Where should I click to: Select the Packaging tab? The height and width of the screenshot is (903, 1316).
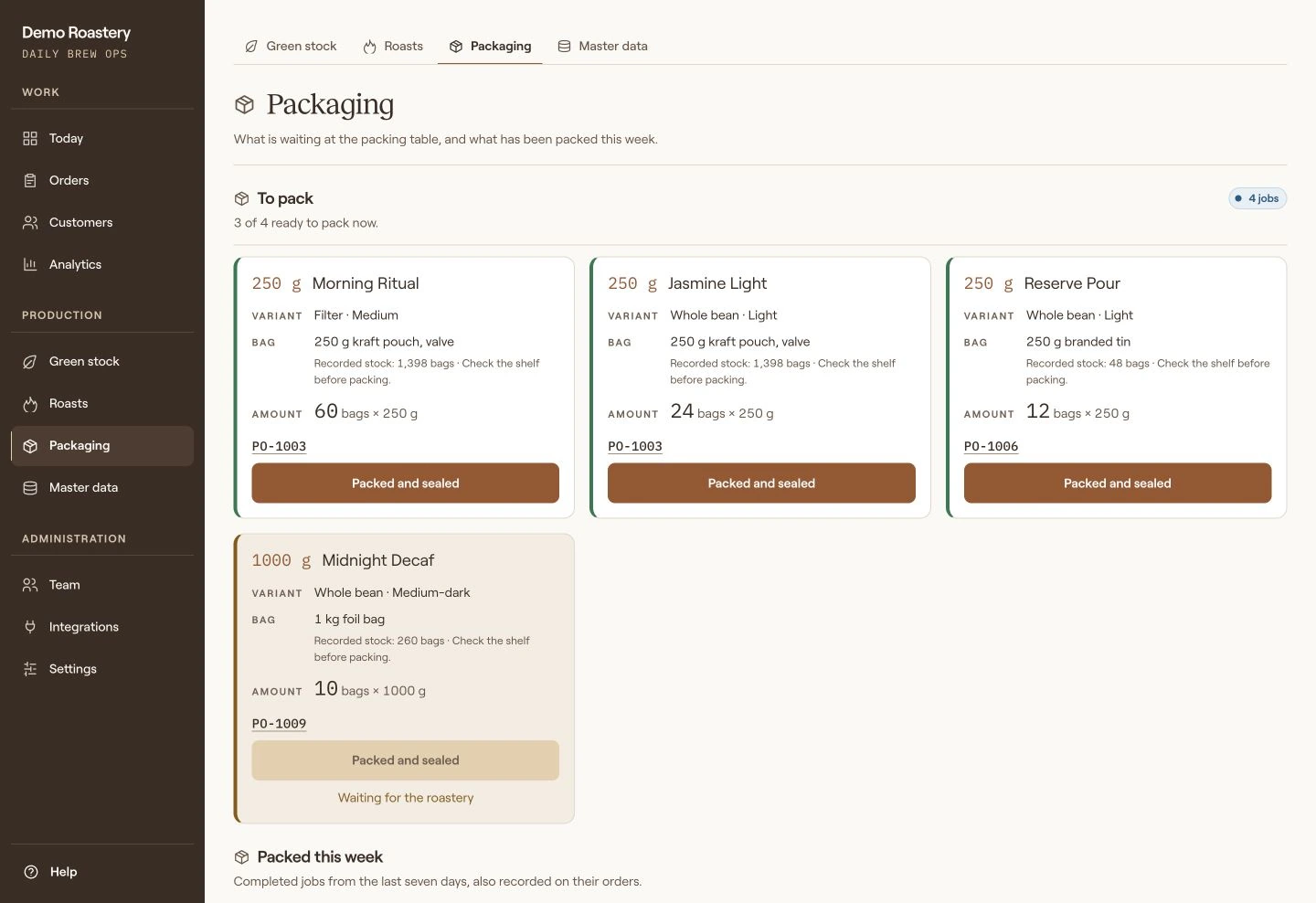click(x=490, y=46)
